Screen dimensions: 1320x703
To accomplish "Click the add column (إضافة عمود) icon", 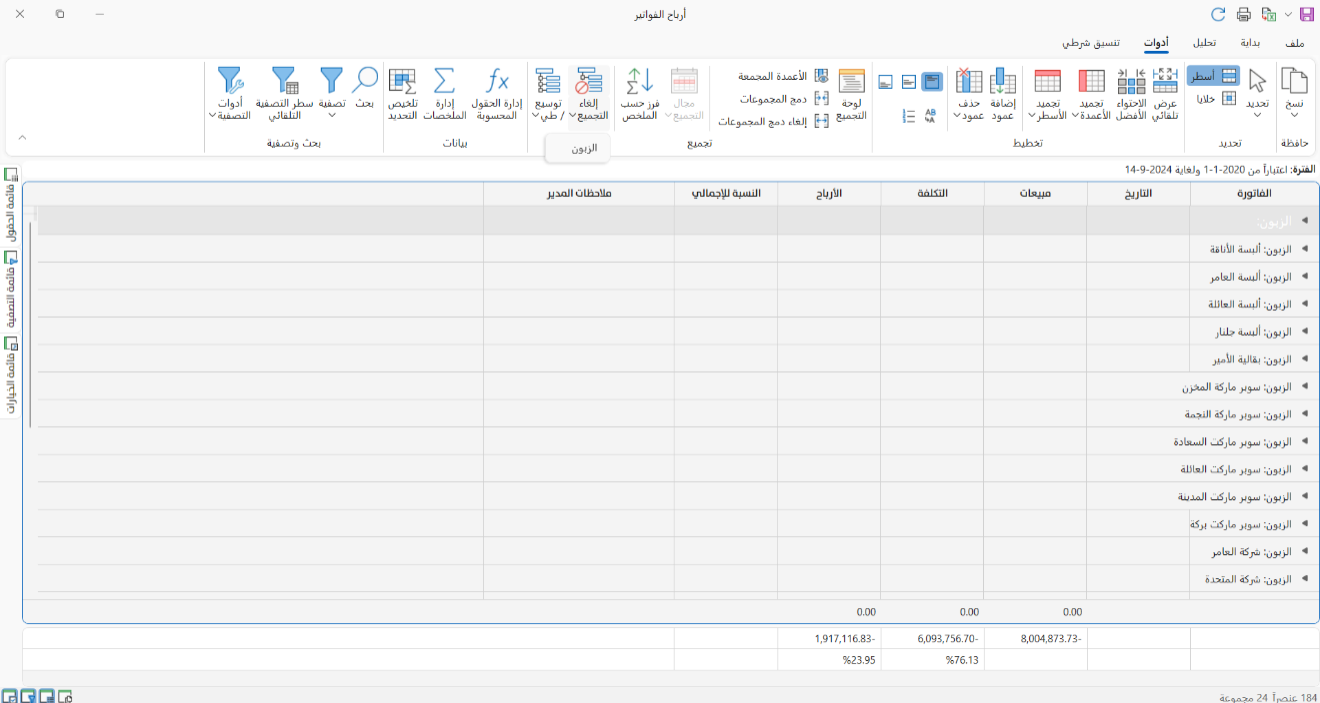I will [x=1003, y=82].
